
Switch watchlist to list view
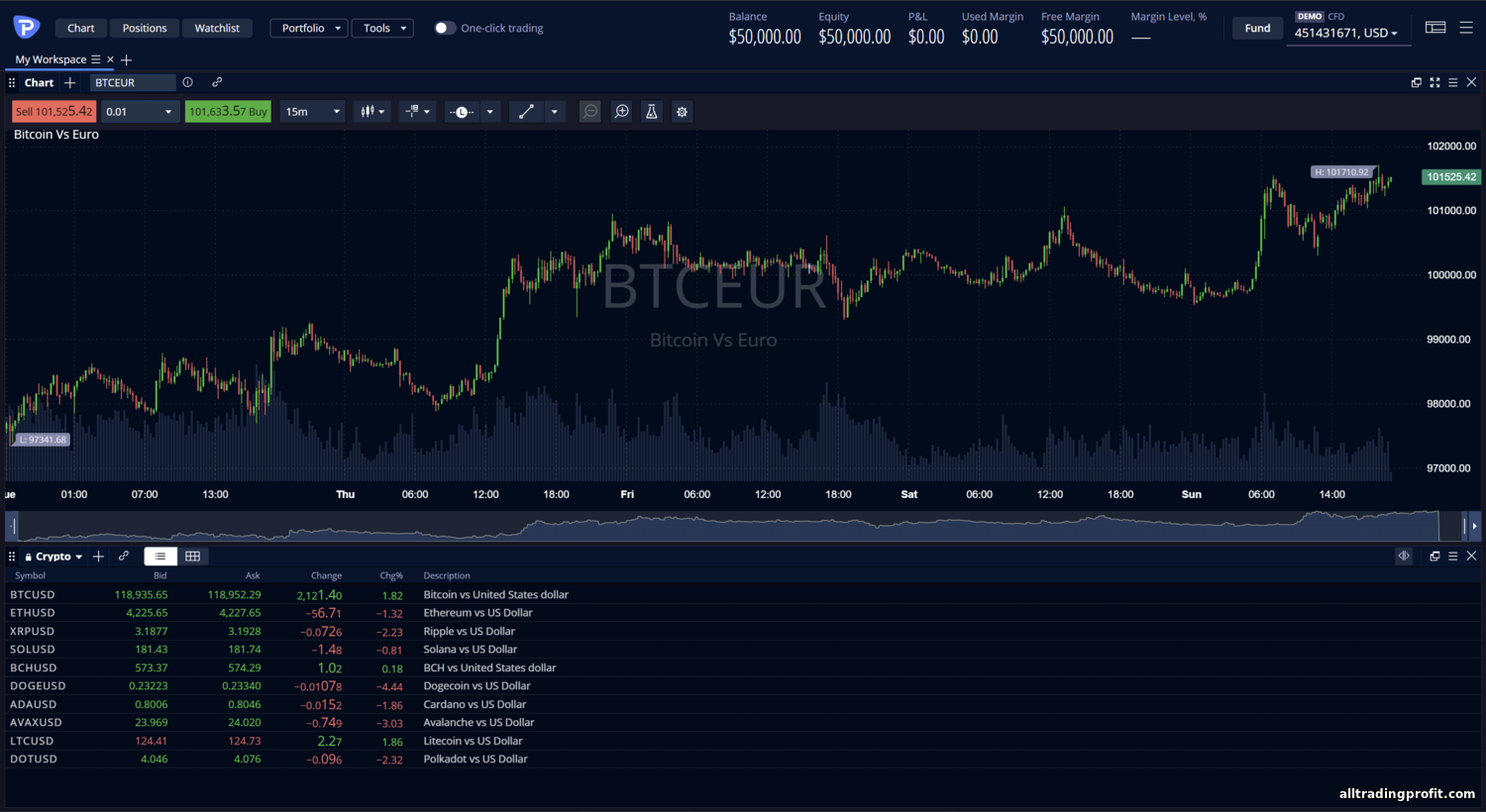click(160, 557)
